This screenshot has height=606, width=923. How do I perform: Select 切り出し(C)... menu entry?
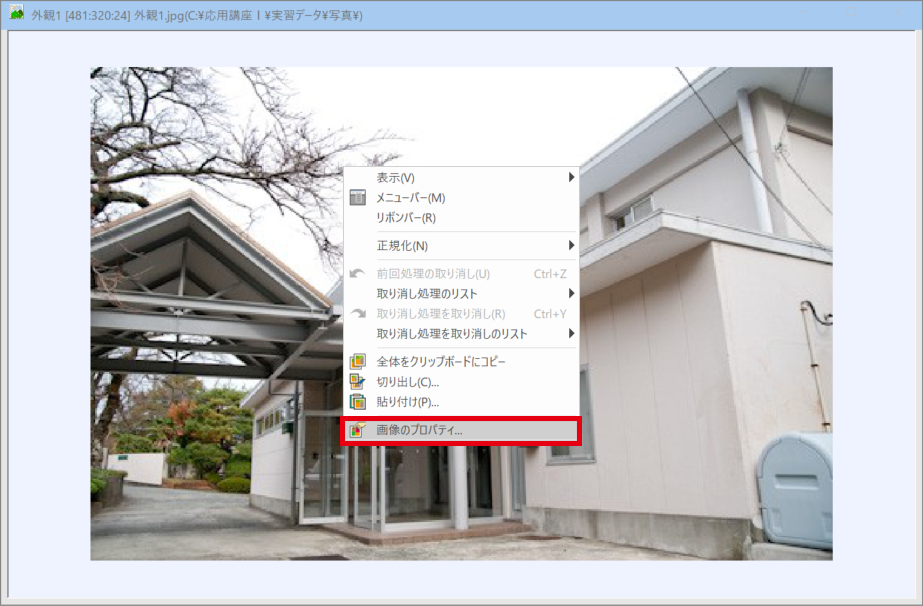pyautogui.click(x=407, y=382)
